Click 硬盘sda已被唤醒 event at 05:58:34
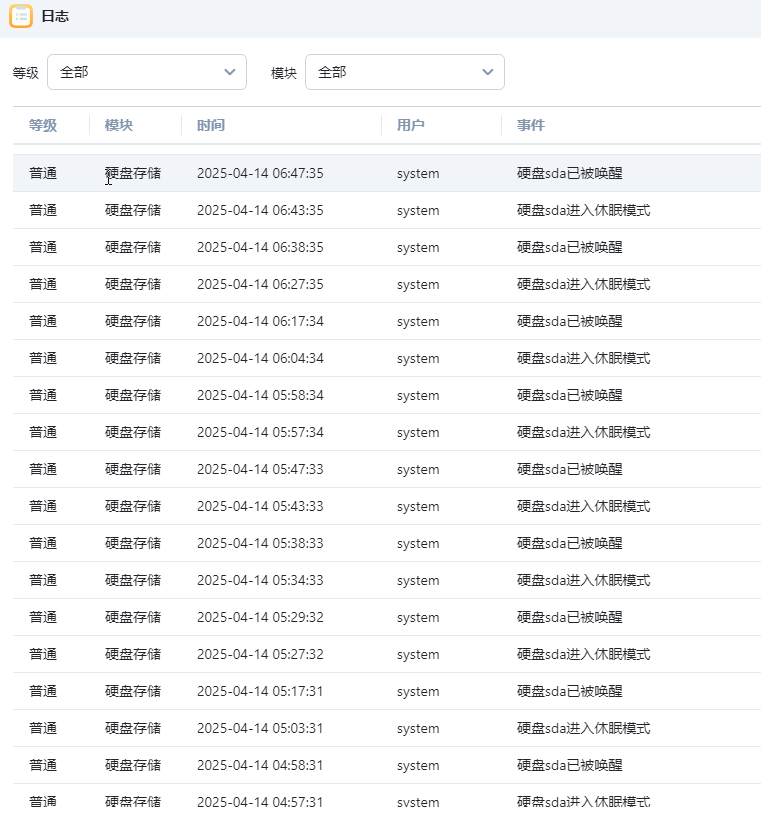Image resolution: width=761 pixels, height=813 pixels. [570, 395]
